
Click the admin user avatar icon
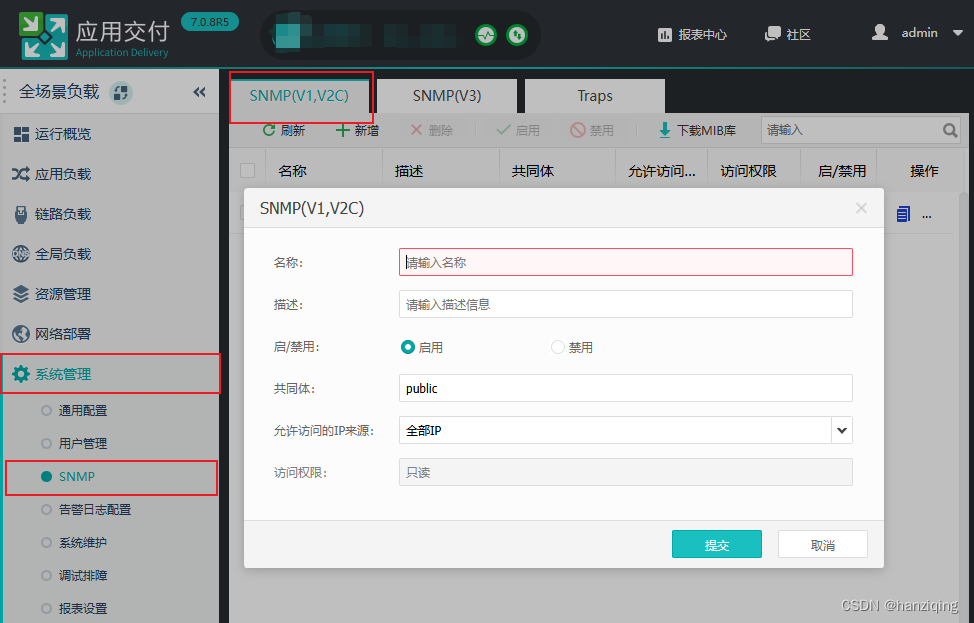(880, 32)
